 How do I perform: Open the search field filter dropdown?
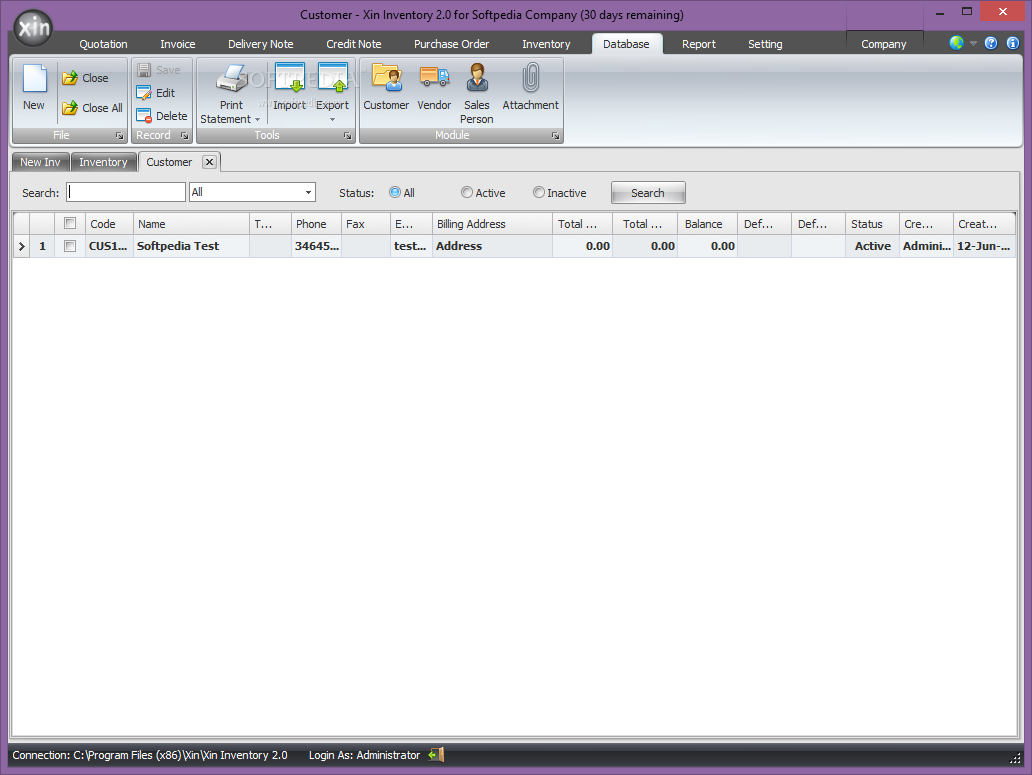(x=308, y=192)
